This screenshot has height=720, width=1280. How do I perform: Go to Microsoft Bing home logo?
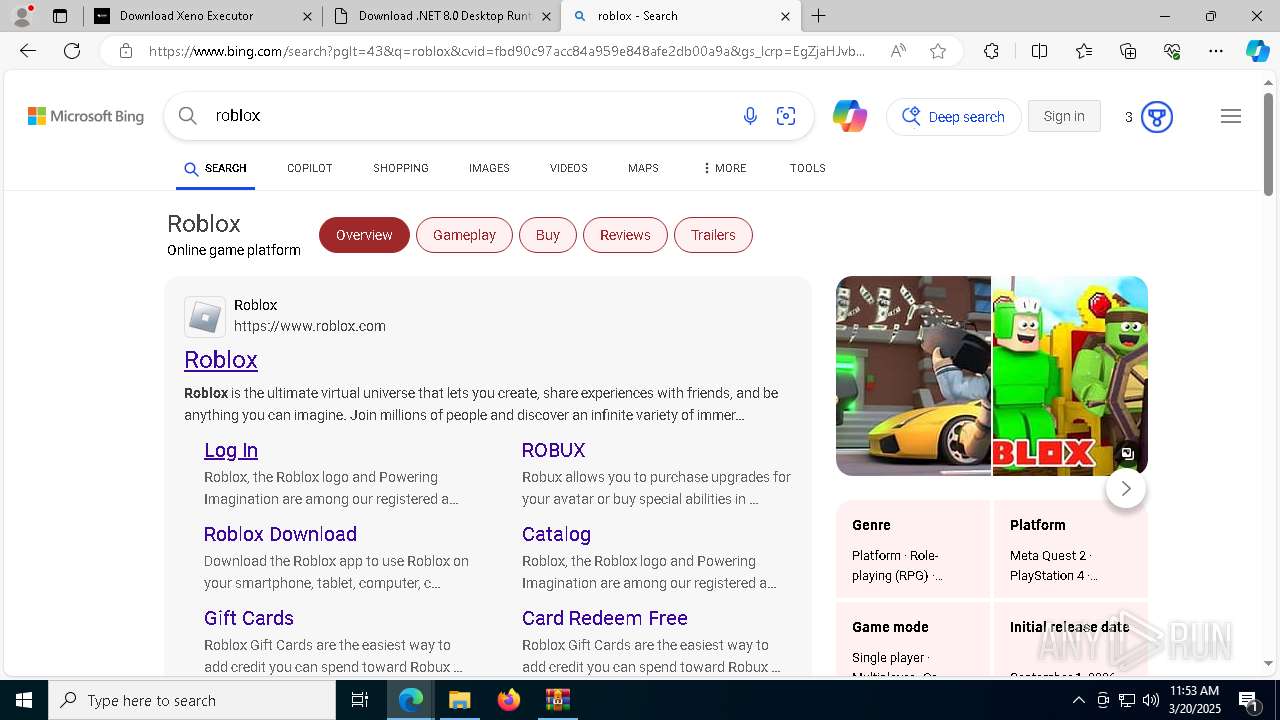[86, 116]
